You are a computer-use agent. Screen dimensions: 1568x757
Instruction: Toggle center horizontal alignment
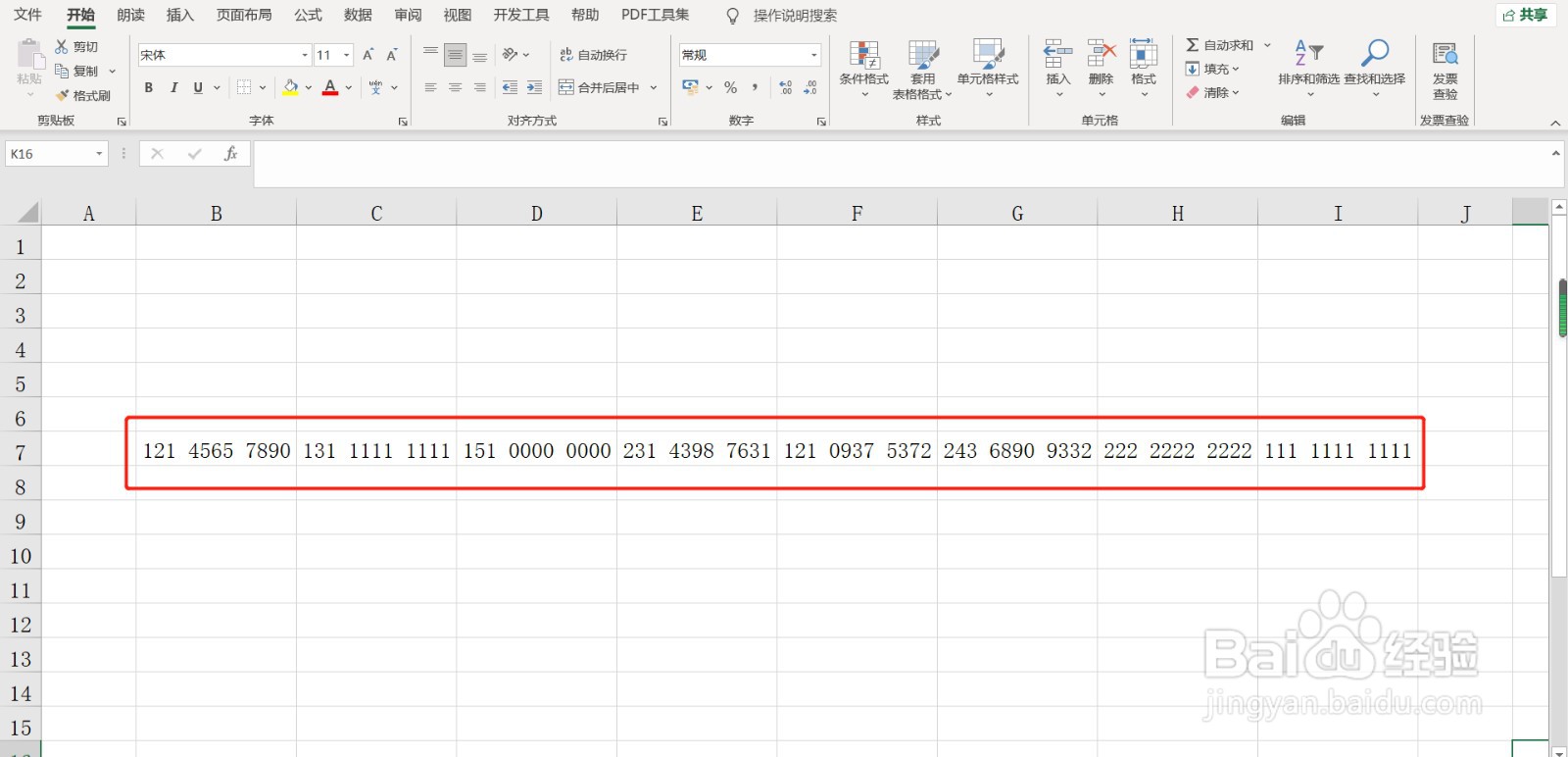point(455,87)
